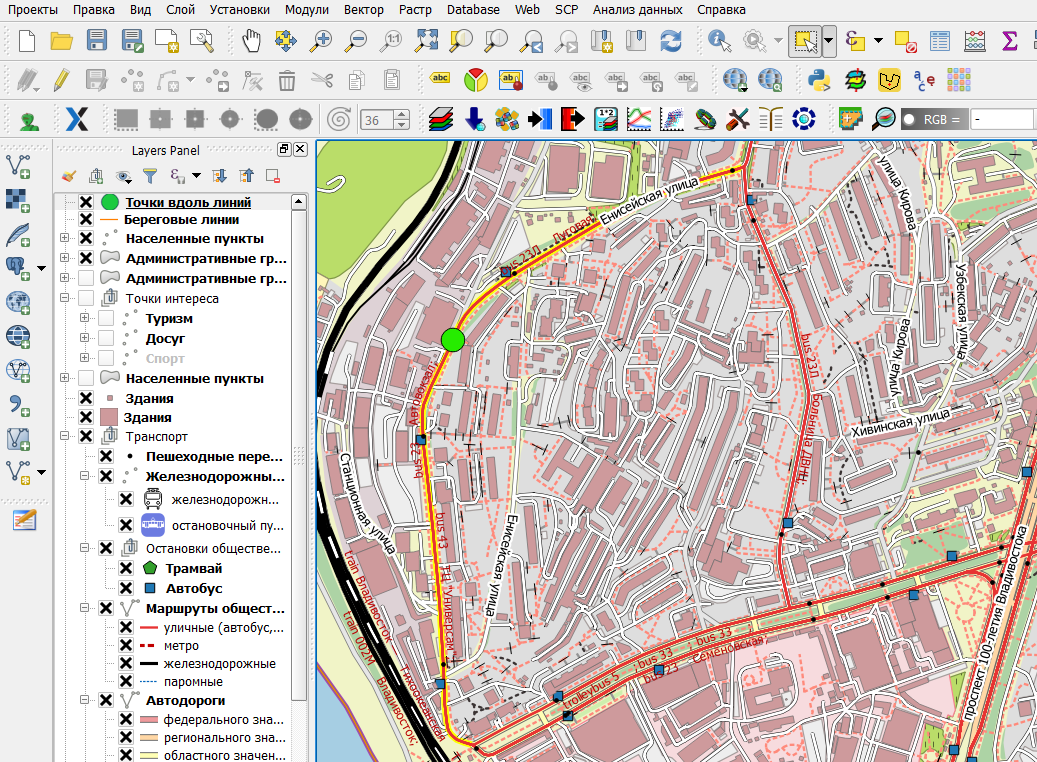The image size is (1037, 762).
Task: Collapse the Автодороги layer group
Action: [84, 700]
